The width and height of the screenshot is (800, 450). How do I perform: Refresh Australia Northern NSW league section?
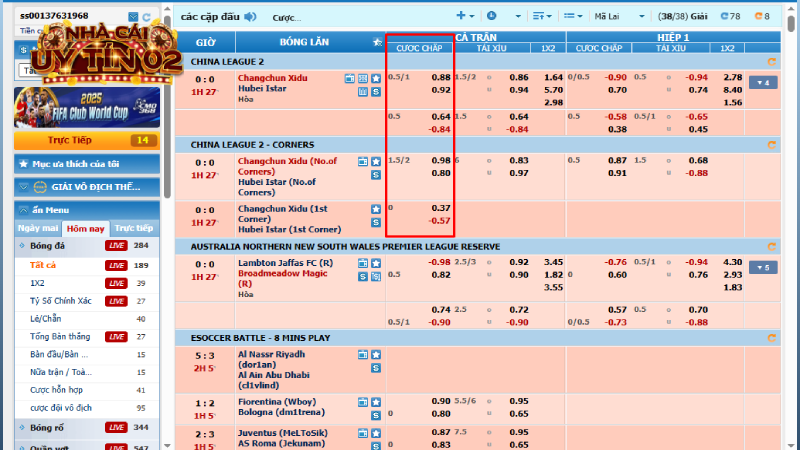[x=771, y=245]
